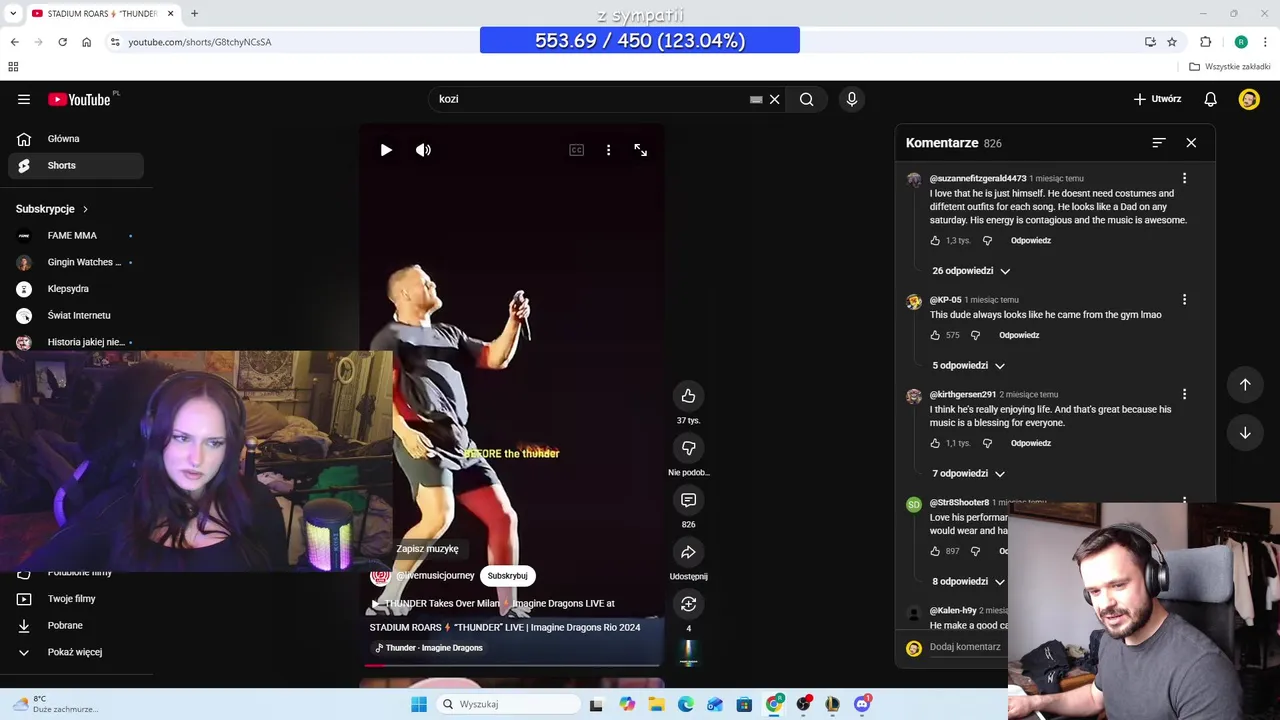
Task: Open the YouTube hamburger guide menu
Action: (x=24, y=99)
